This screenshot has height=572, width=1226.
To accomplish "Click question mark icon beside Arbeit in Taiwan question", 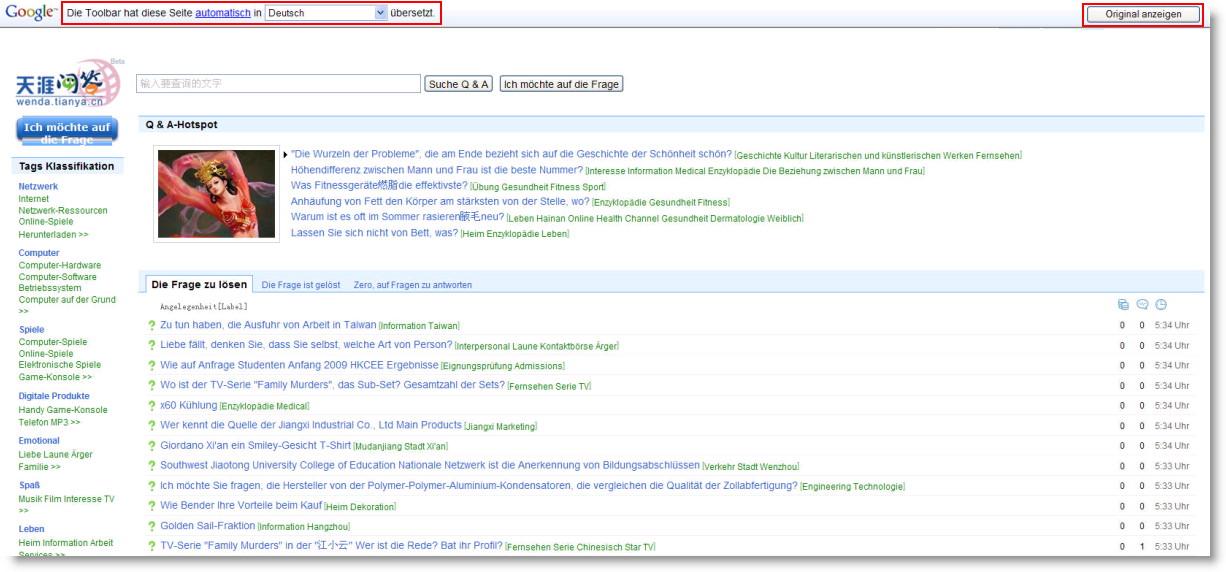I will (152, 326).
